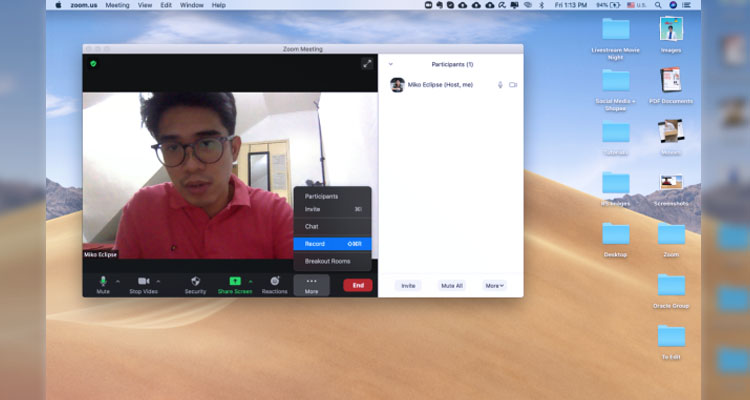The image size is (750, 400).
Task: Expand video options arrow next to Stop Video
Action: 158,281
